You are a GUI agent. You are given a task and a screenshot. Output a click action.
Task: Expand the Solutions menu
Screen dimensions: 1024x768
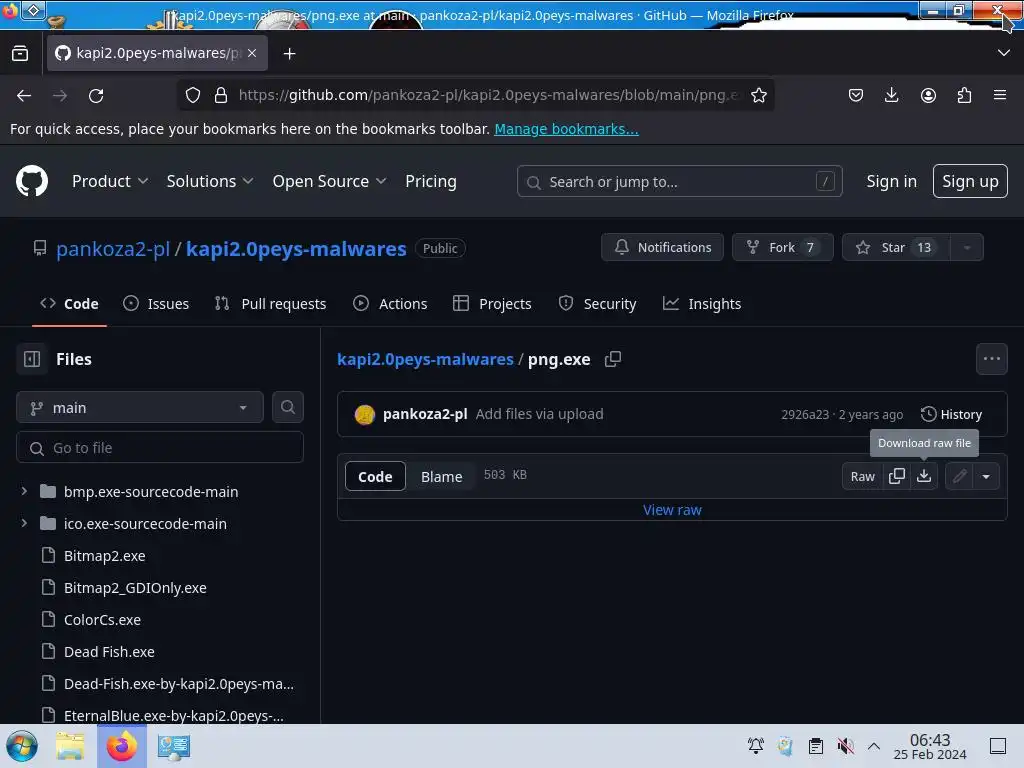coord(210,181)
